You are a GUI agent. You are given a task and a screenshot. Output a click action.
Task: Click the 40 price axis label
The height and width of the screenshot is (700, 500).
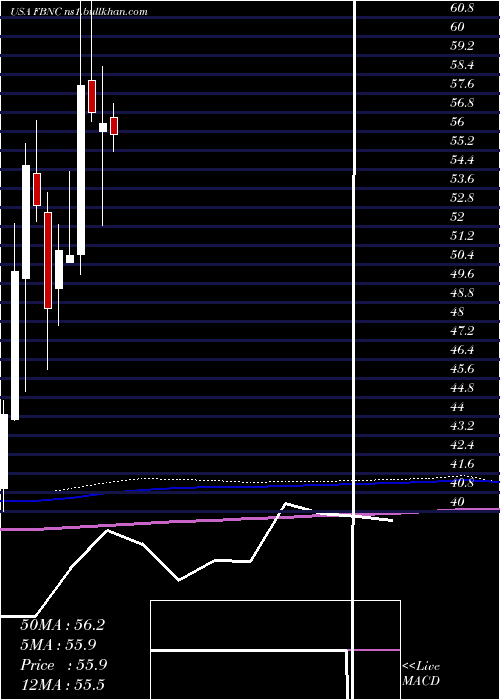coord(458,501)
